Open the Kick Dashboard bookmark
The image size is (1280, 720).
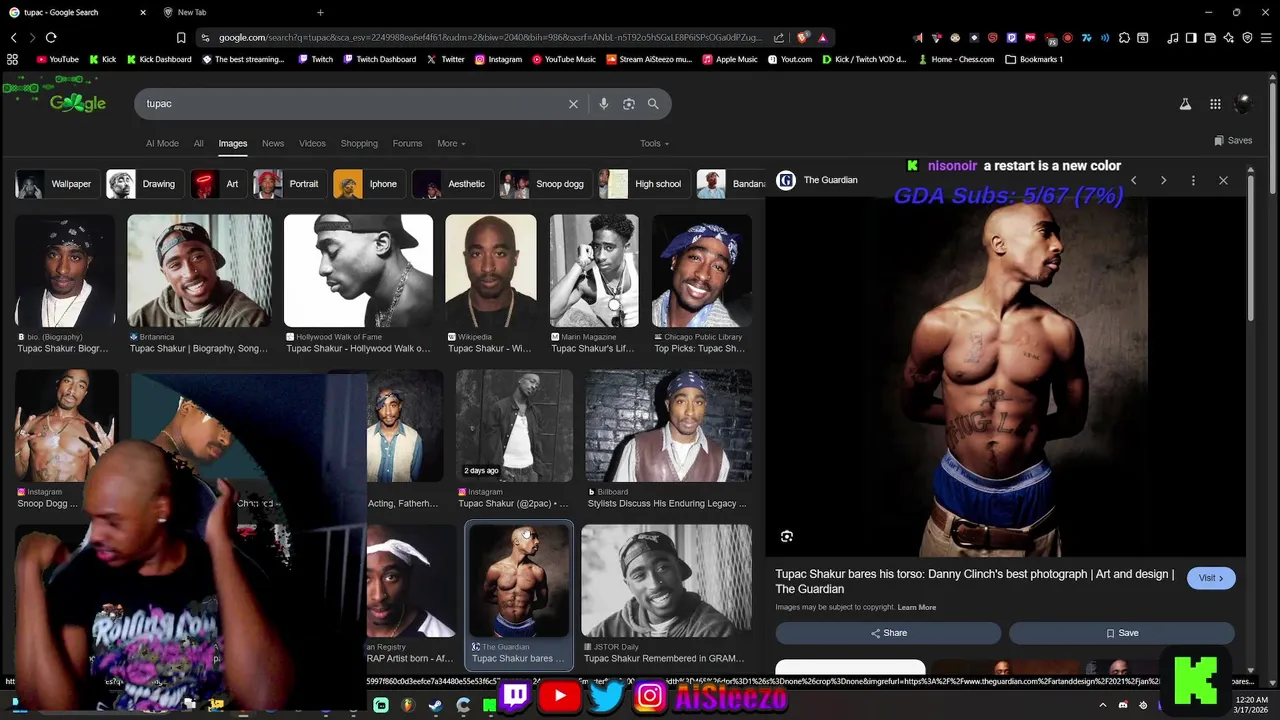[x=158, y=59]
